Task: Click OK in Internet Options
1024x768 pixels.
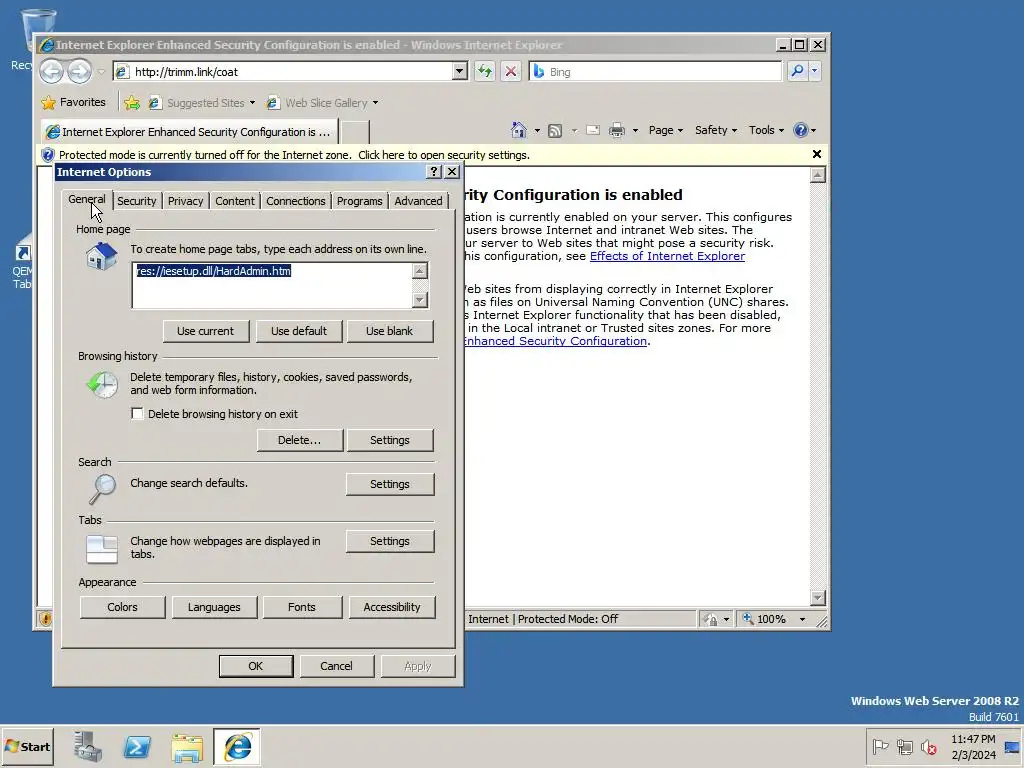Action: tap(255, 666)
